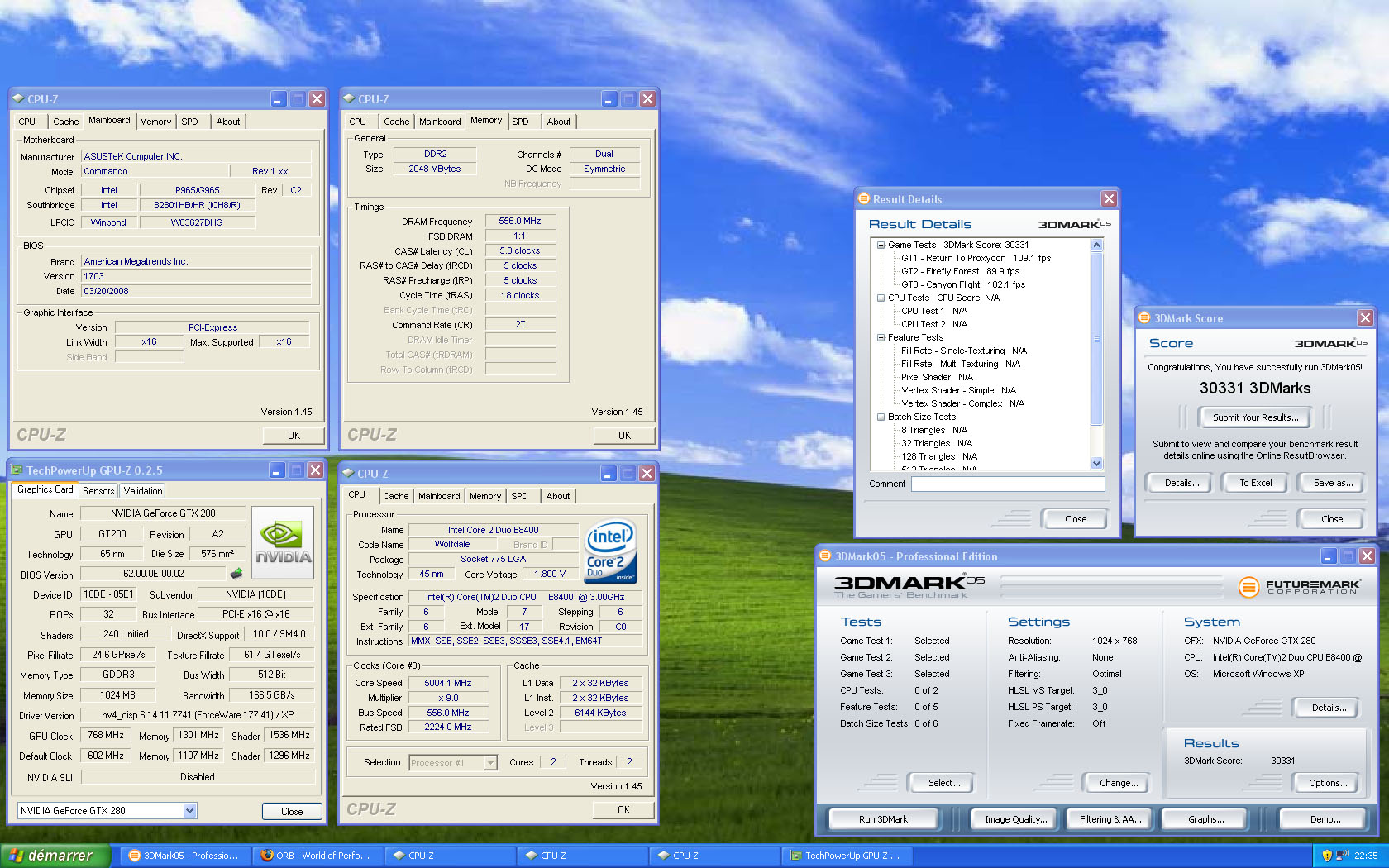
Task: Click Result Details scrollbar down arrow
Action: coord(1097,464)
